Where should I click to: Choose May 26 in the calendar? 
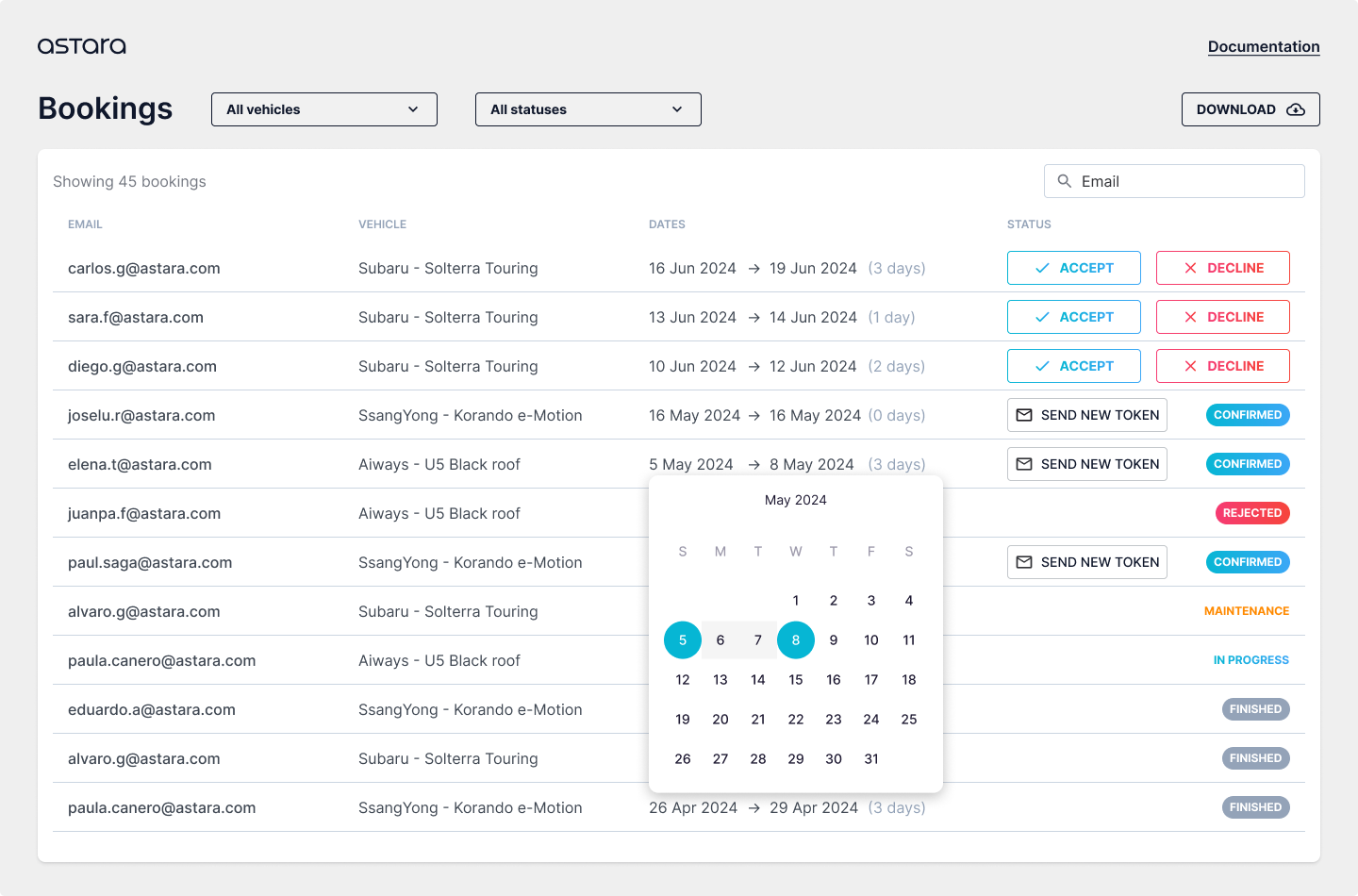point(683,758)
